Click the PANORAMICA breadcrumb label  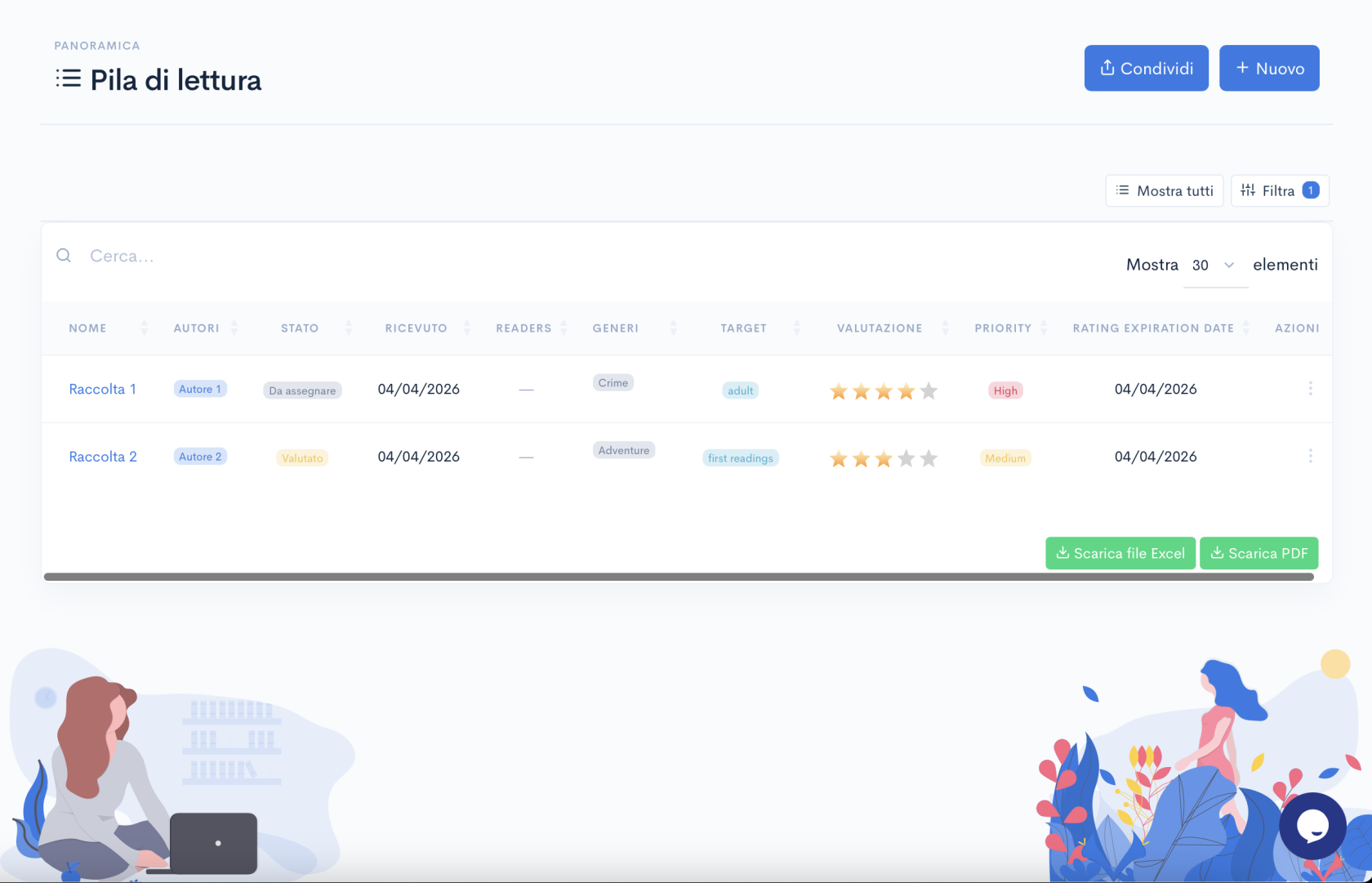coord(97,46)
